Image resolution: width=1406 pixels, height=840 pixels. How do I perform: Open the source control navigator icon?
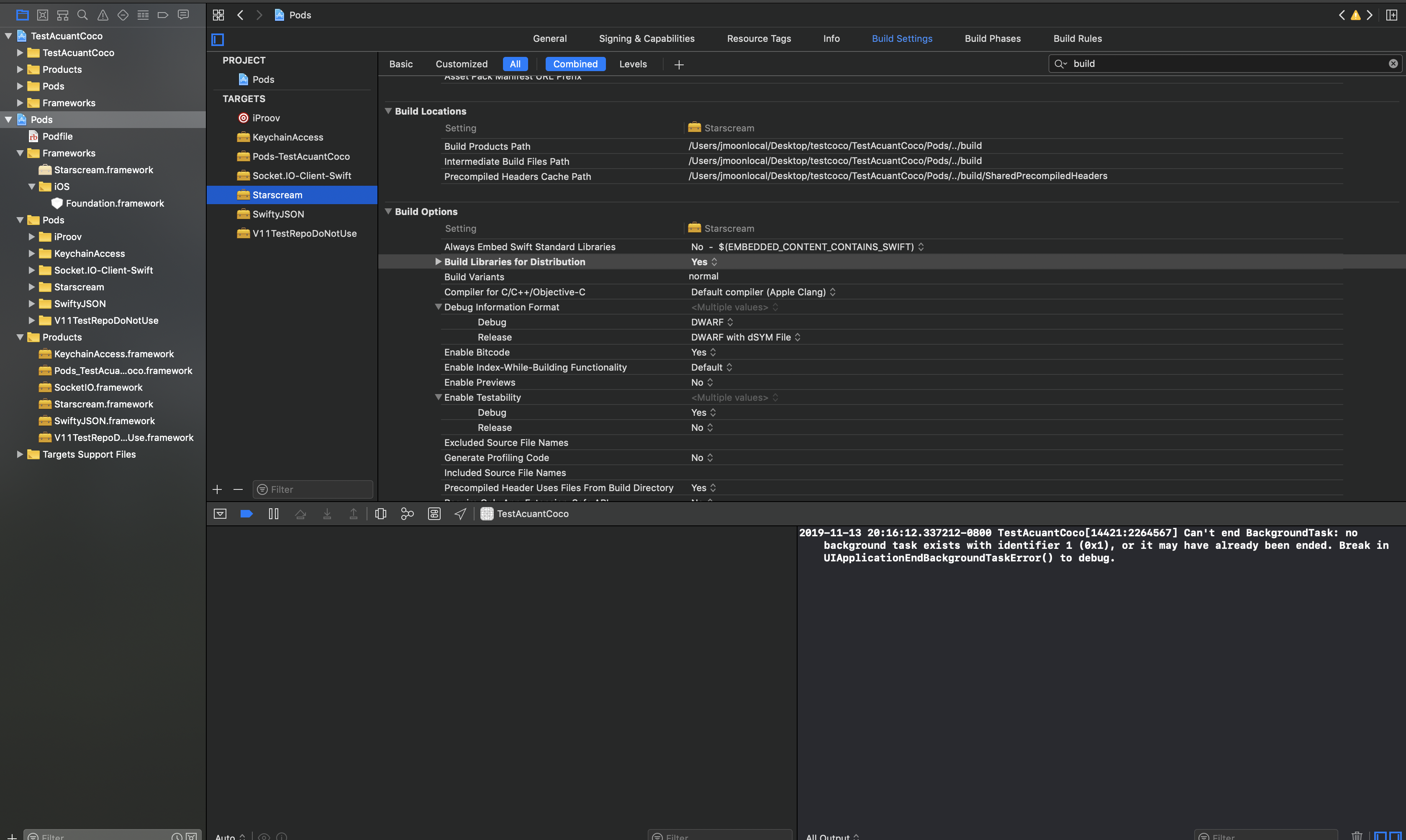pos(42,15)
